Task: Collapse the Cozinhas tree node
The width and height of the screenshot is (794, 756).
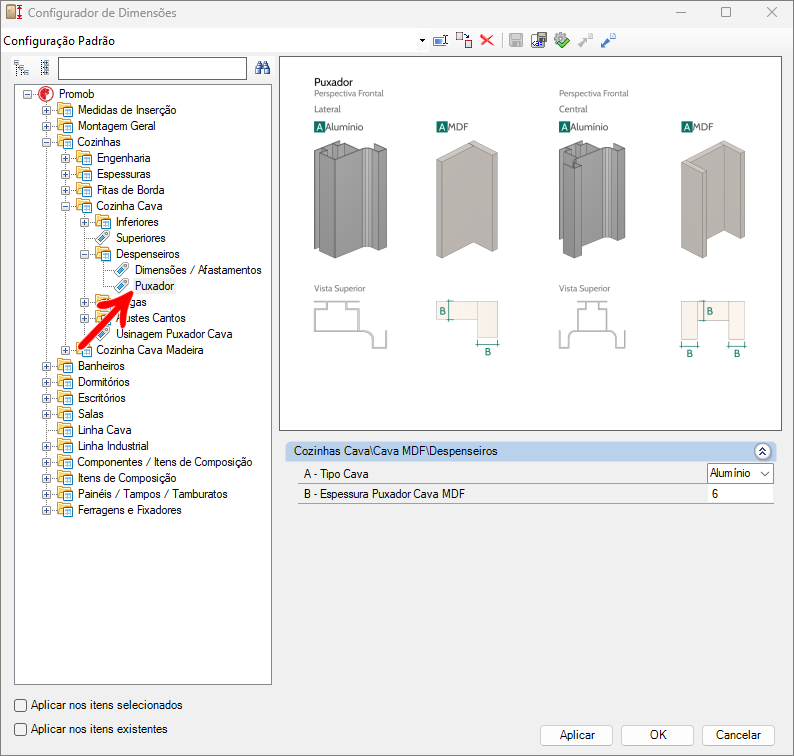Action: pyautogui.click(x=46, y=142)
